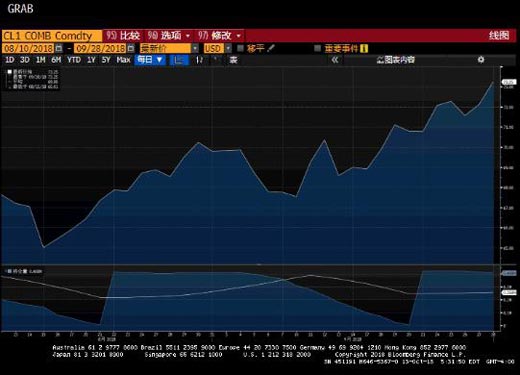
Task: Click the CL1 COMB Comdty security field
Action: [52, 36]
